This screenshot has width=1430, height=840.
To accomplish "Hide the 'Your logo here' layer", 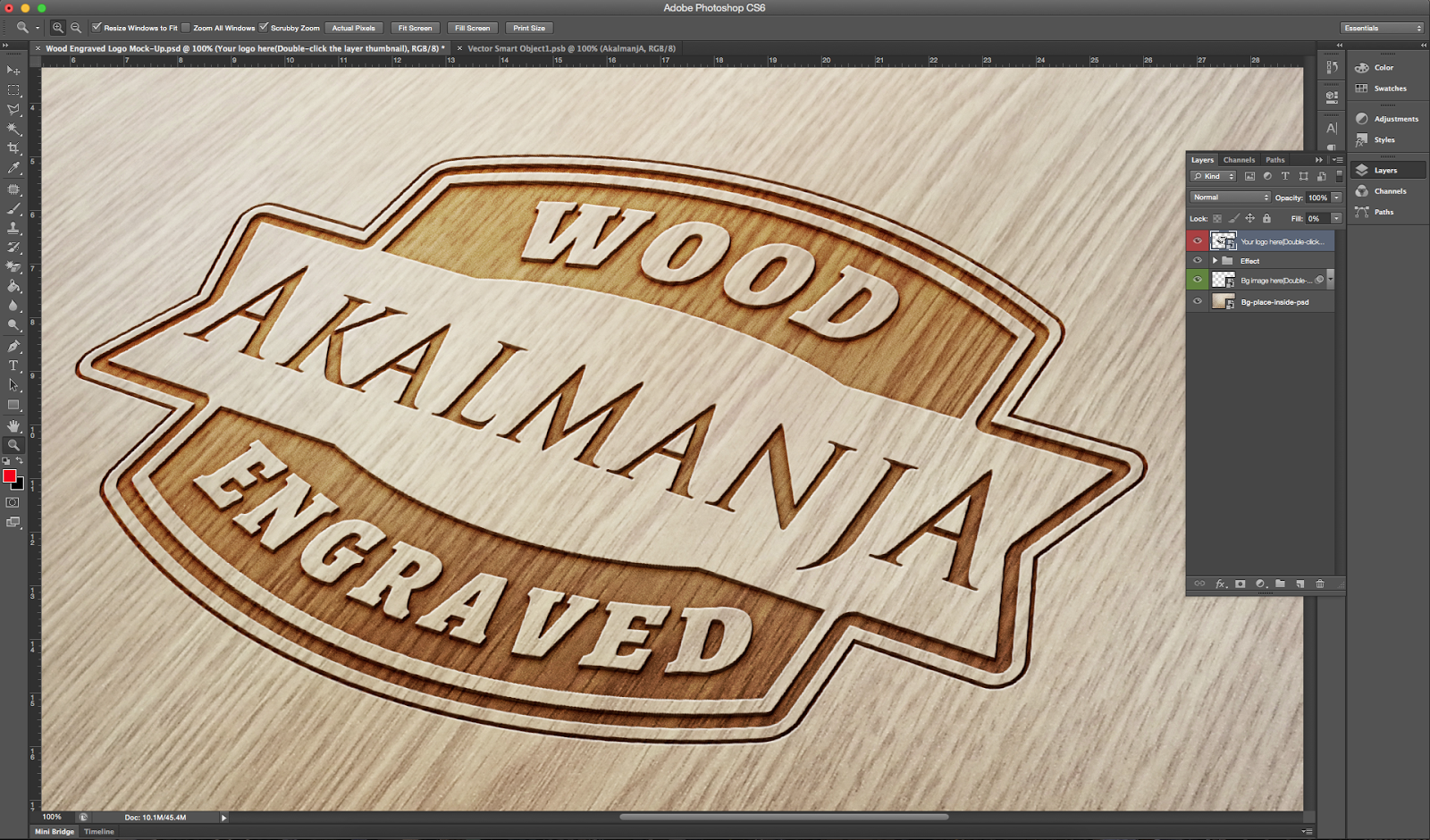I will click(x=1198, y=241).
